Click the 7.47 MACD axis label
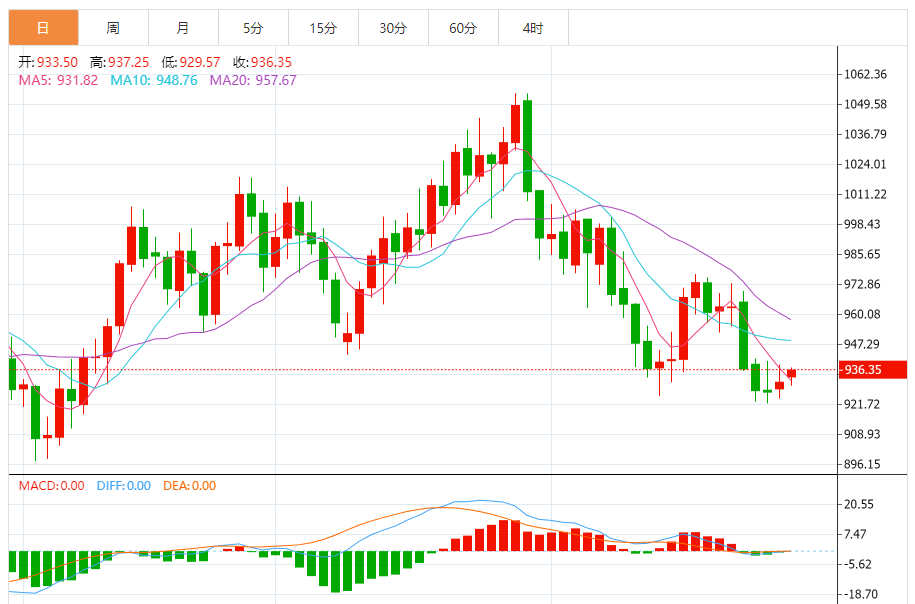Image resolution: width=915 pixels, height=604 pixels. point(857,534)
